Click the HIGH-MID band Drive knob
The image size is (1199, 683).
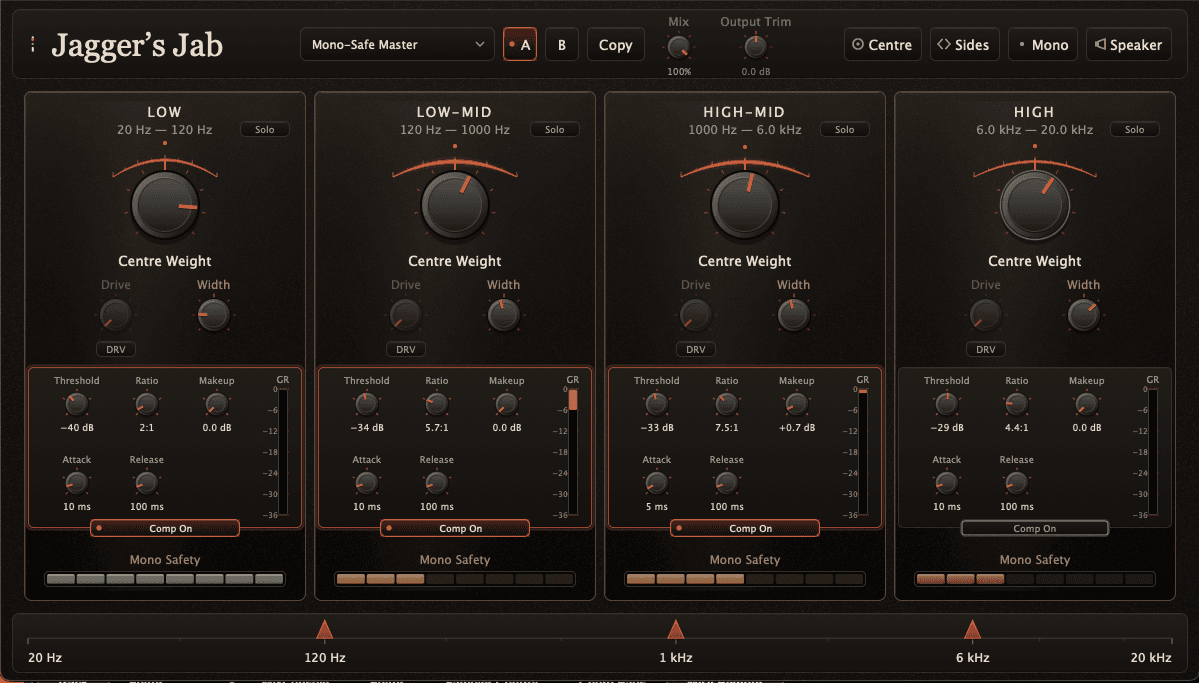[695, 314]
